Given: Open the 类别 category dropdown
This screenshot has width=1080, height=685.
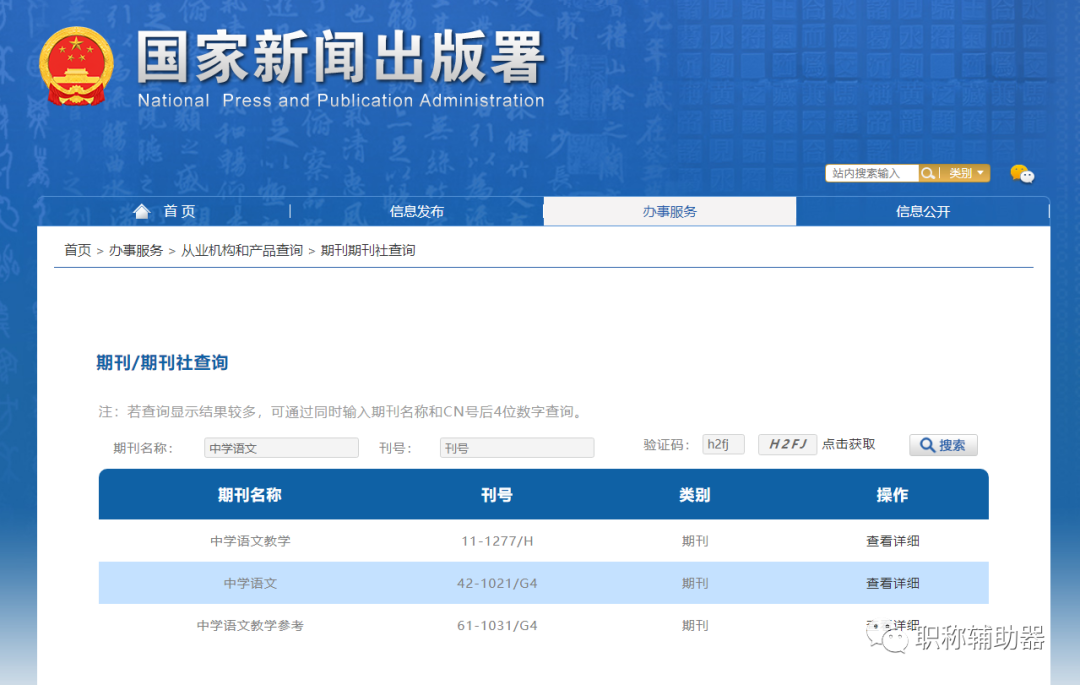Looking at the screenshot, I should 962,173.
